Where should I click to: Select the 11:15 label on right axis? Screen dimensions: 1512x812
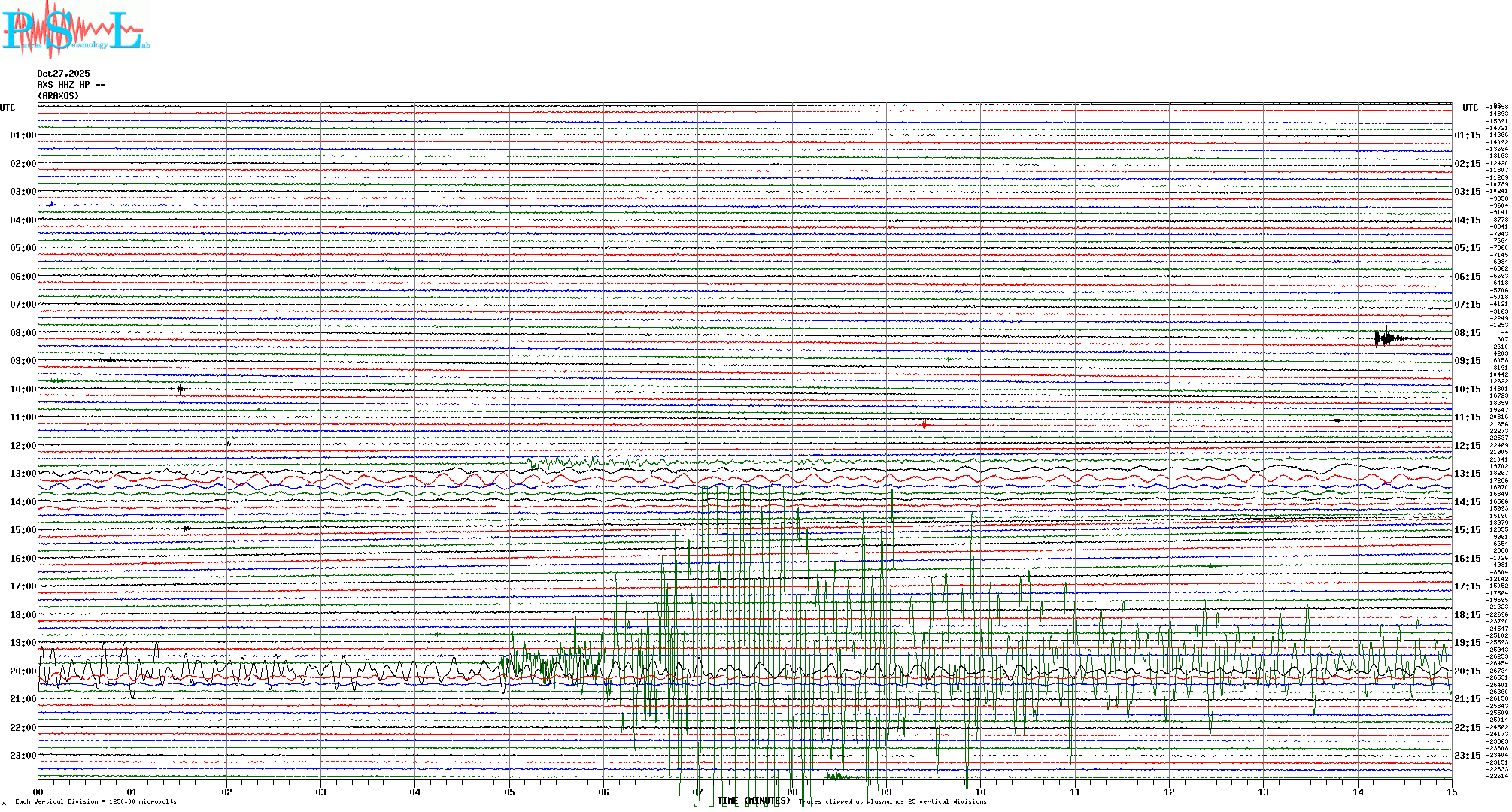coord(1467,417)
